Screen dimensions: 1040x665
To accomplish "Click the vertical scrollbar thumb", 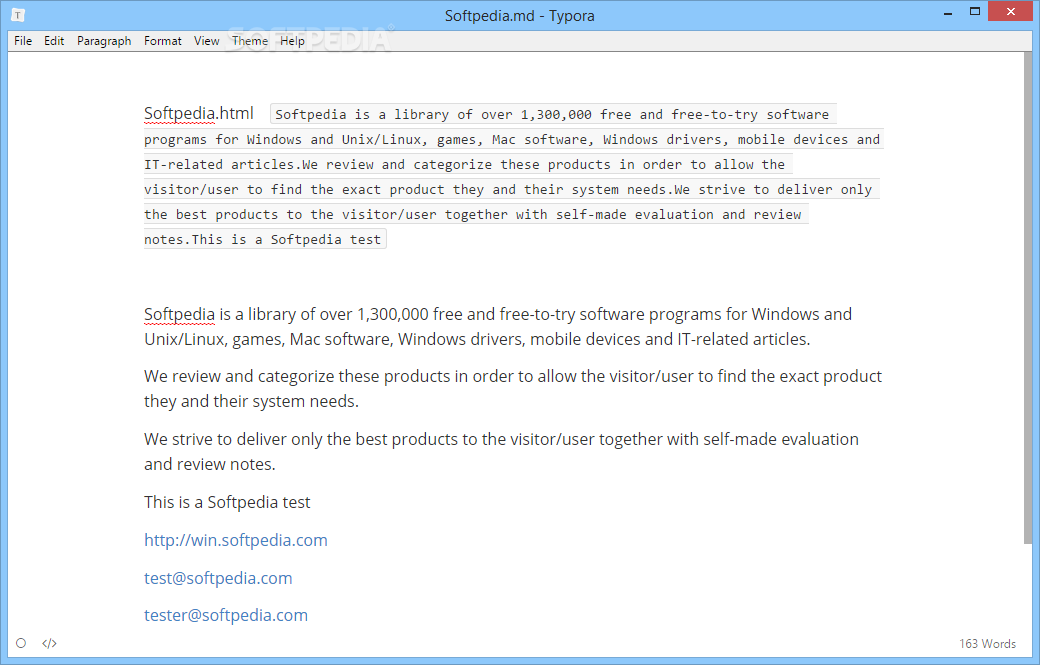I will pos(1029,298).
